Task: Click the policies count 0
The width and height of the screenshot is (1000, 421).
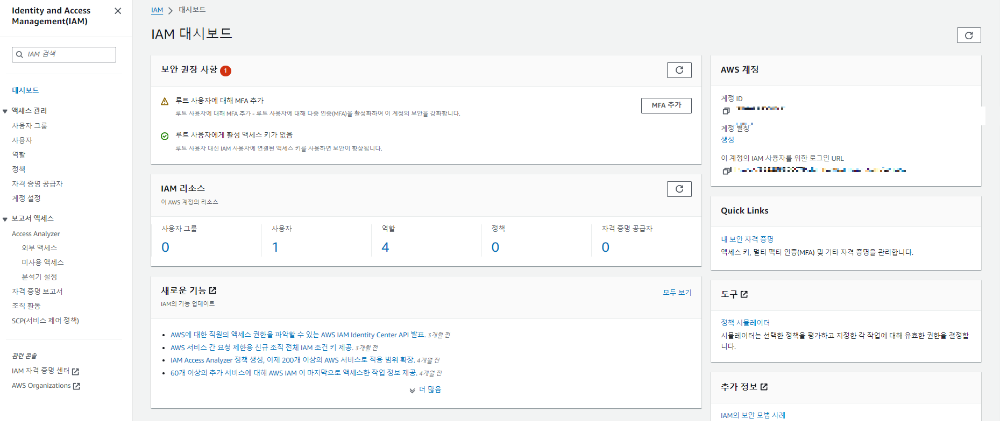Action: (495, 247)
